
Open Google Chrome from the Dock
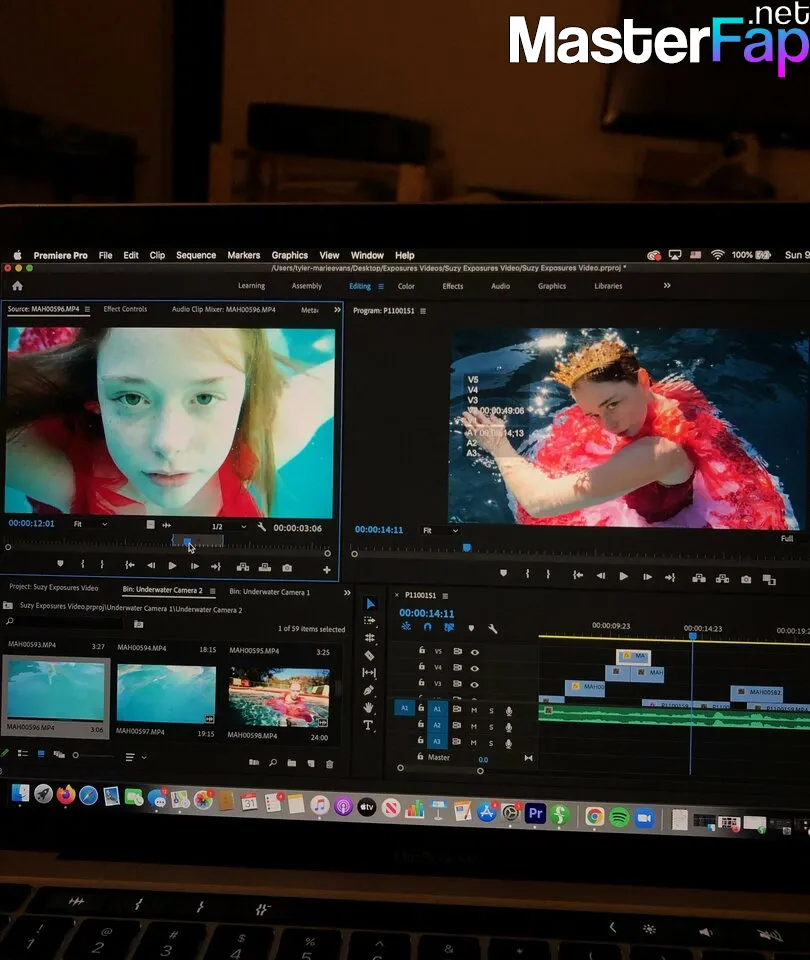594,816
